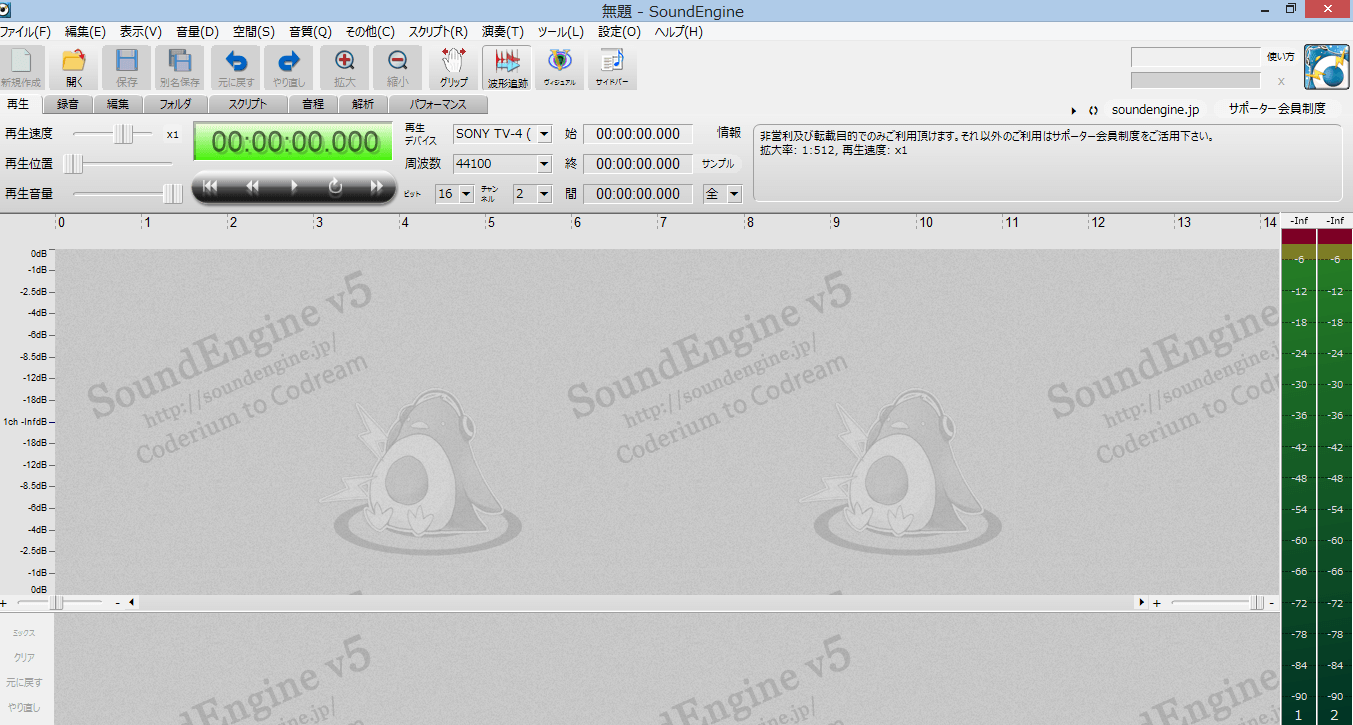Switch to the フォルダ tab
This screenshot has width=1353, height=725.
pyautogui.click(x=175, y=104)
